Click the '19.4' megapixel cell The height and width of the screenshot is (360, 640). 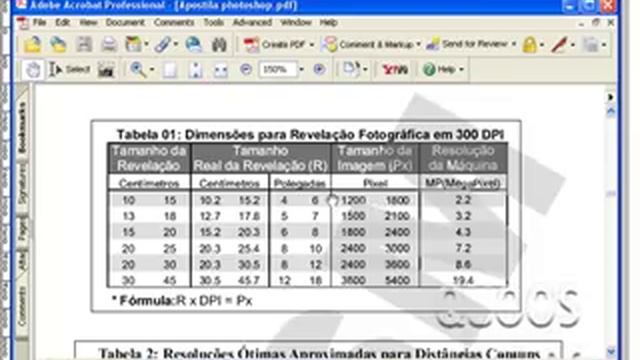tap(463, 280)
